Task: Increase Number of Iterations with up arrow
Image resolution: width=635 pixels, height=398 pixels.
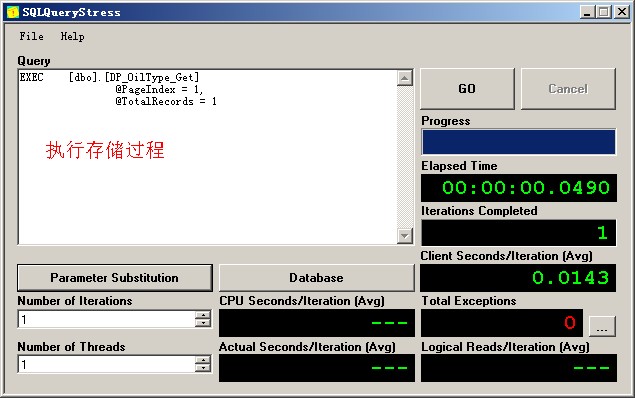Action: click(x=203, y=315)
